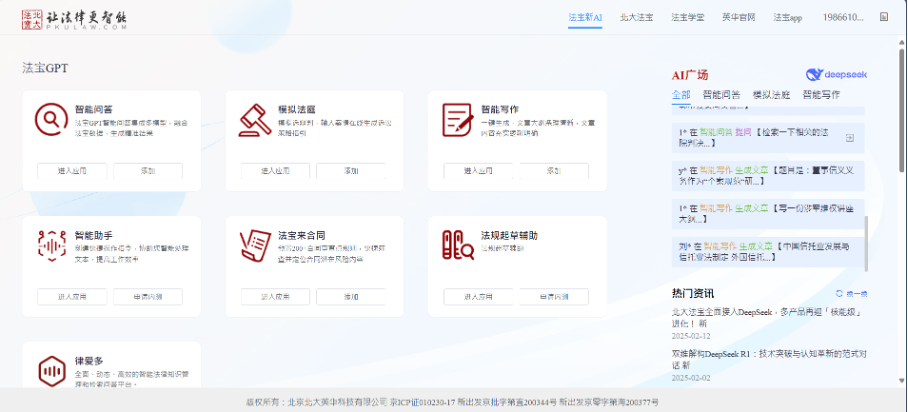This screenshot has height=412, width=908.
Task: Click the 京ICP证010230-17 footer link
Action: pos(422,402)
